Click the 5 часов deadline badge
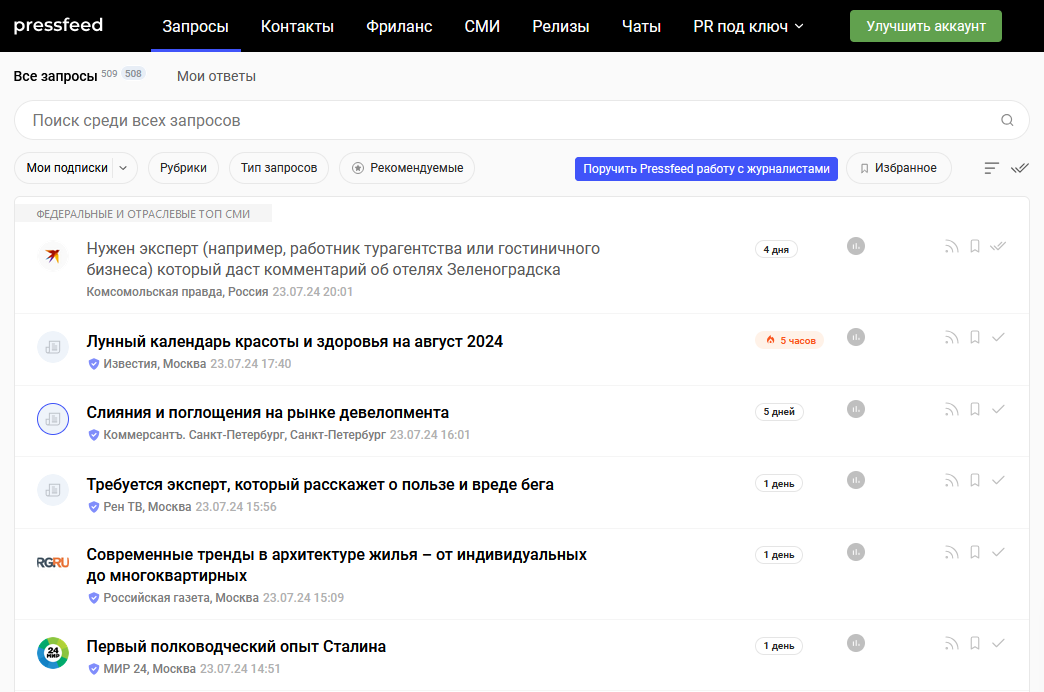The height and width of the screenshot is (692, 1044). click(790, 340)
